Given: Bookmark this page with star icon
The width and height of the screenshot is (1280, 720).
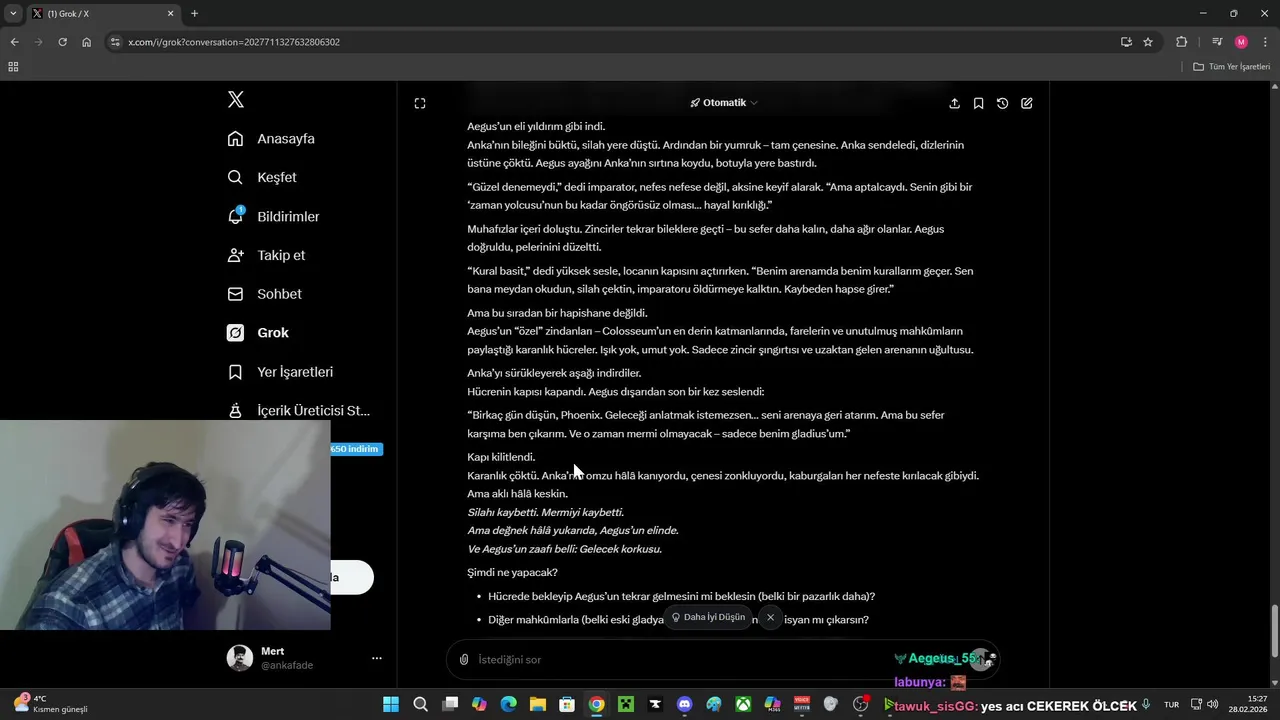Looking at the screenshot, I should [x=1148, y=42].
